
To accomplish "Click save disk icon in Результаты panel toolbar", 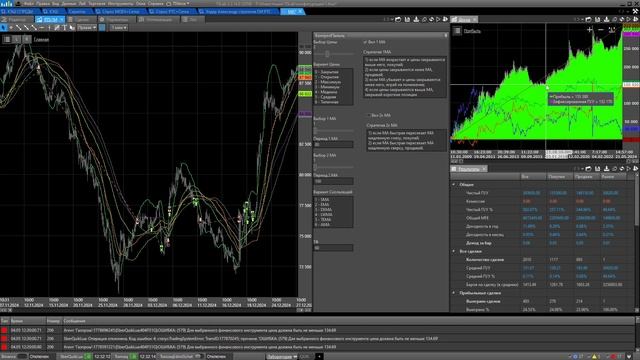I will click(598, 169).
